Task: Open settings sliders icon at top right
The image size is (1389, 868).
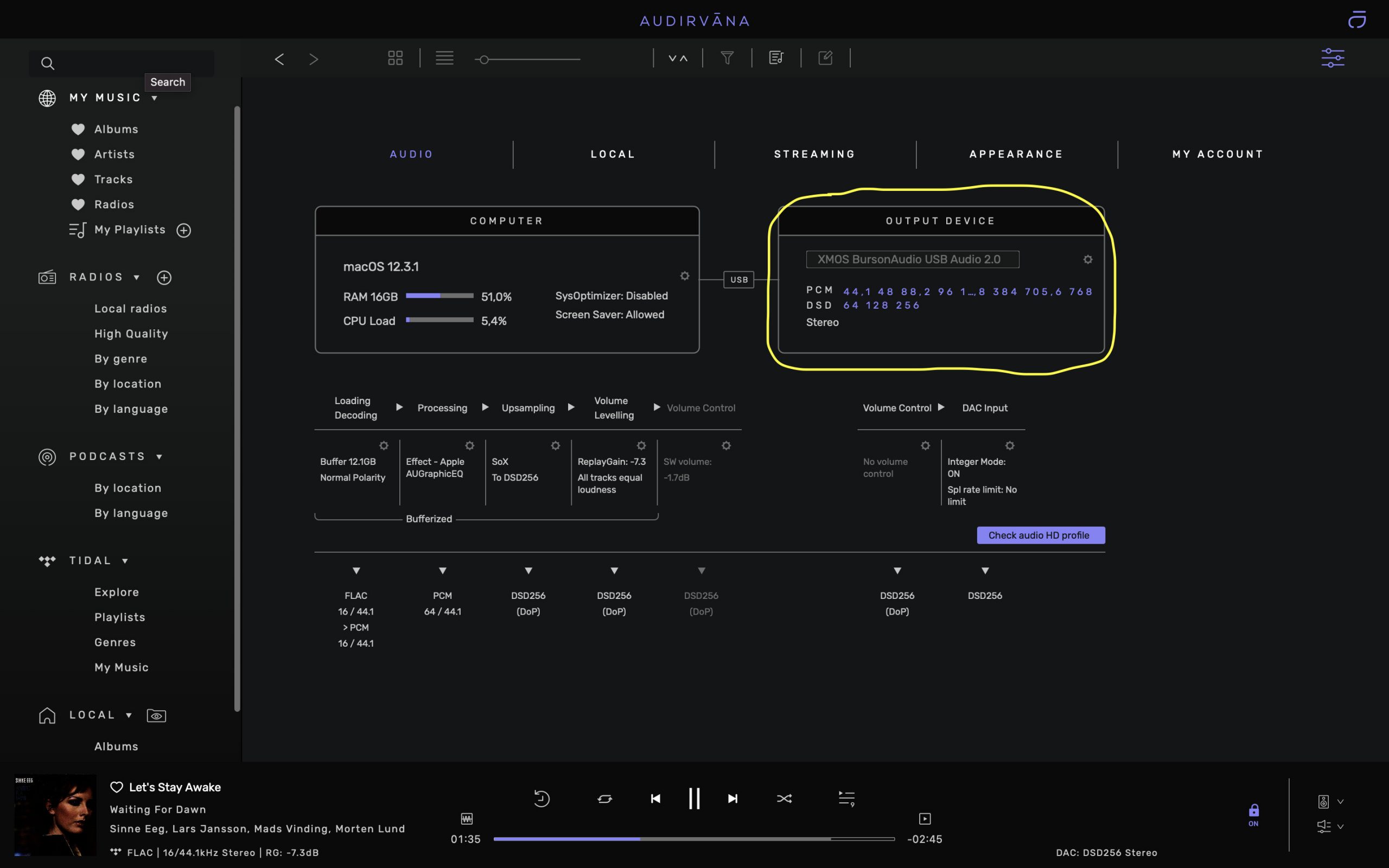Action: [1333, 58]
